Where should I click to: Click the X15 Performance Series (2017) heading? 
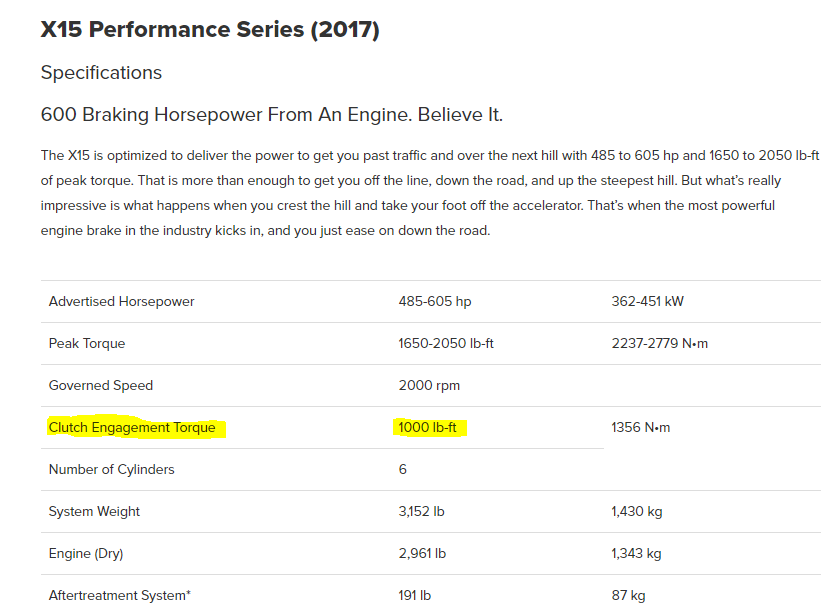[x=210, y=30]
